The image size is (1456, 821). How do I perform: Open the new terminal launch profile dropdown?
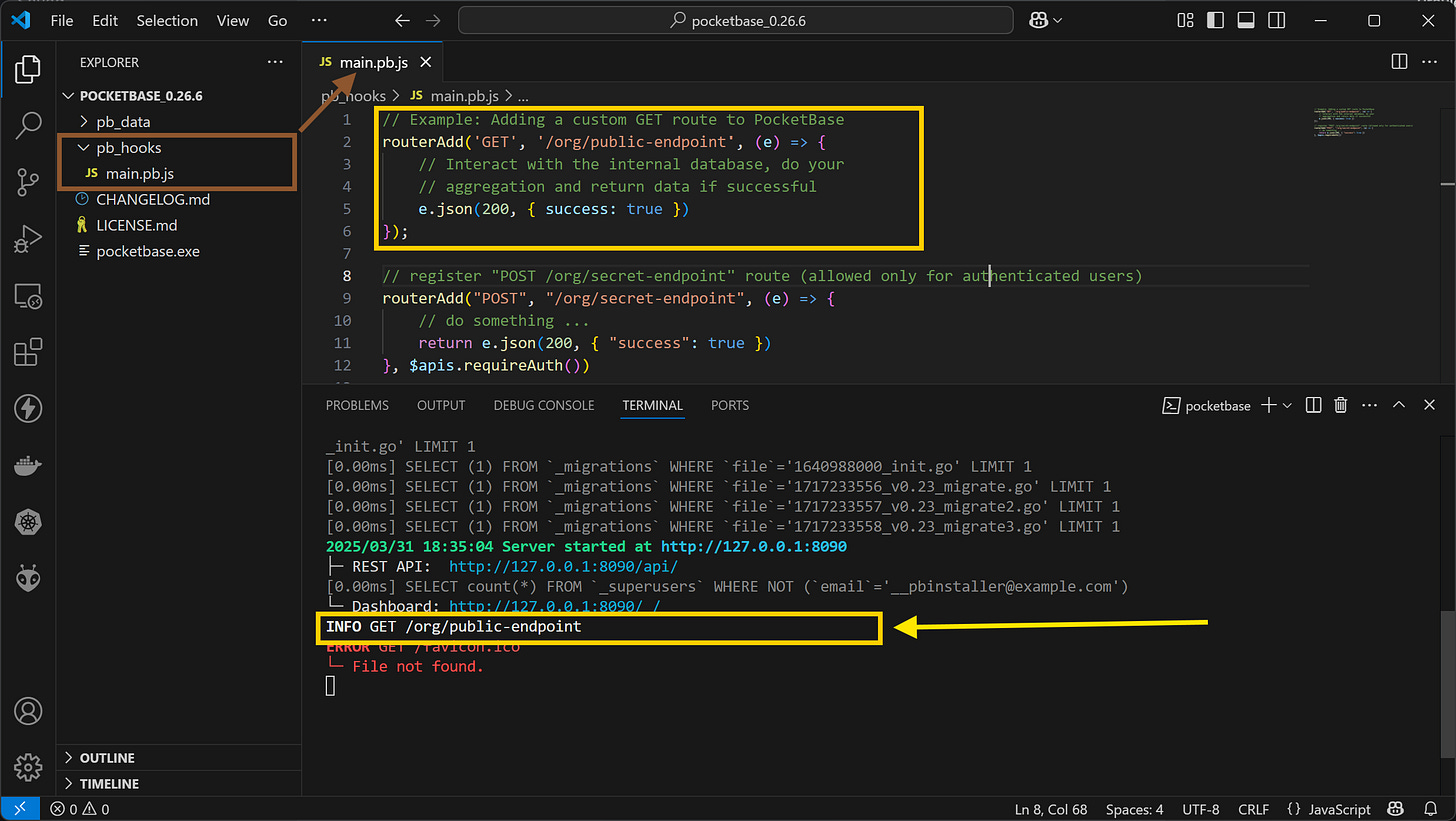click(1287, 405)
